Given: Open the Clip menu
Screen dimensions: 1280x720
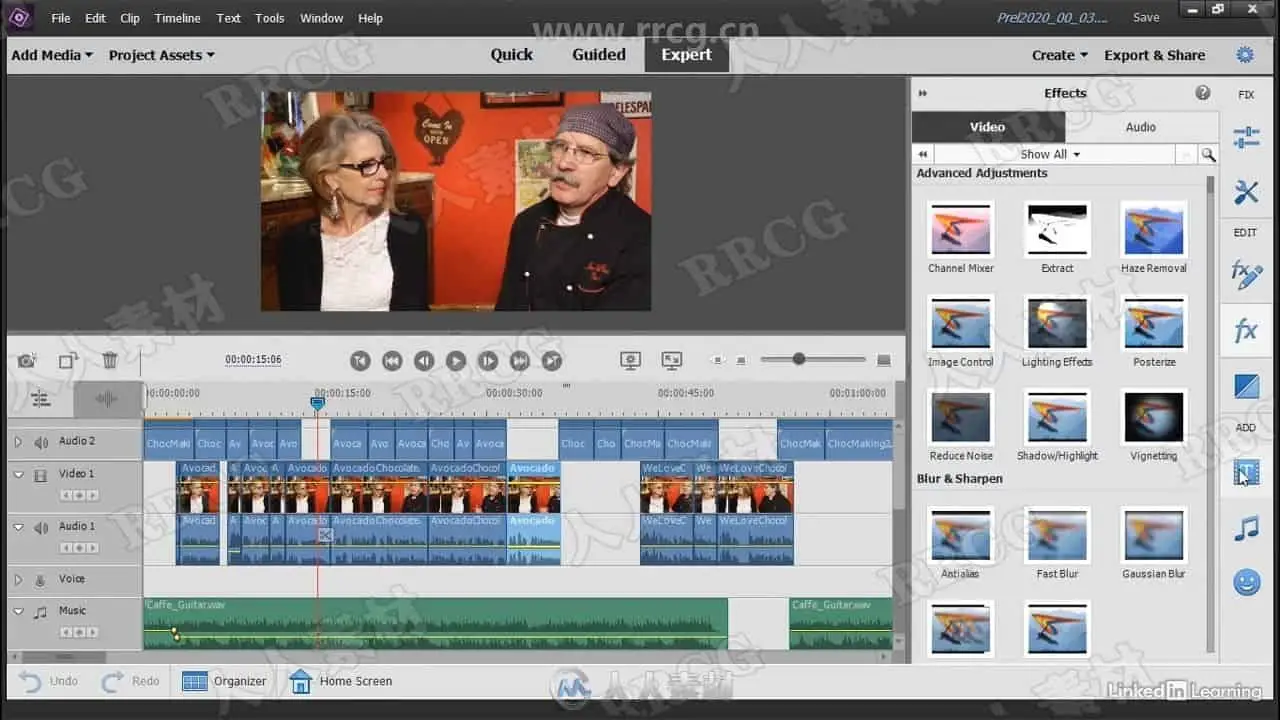Looking at the screenshot, I should click(x=130, y=18).
